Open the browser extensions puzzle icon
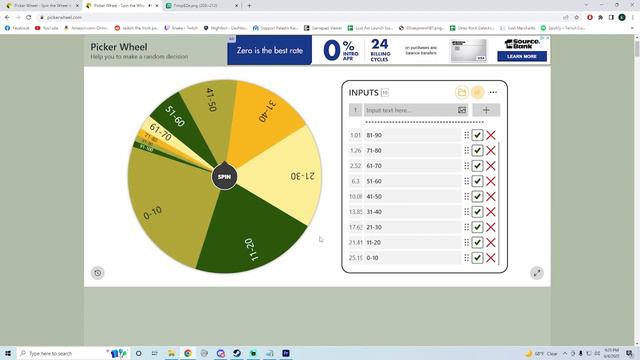 pyautogui.click(x=600, y=18)
